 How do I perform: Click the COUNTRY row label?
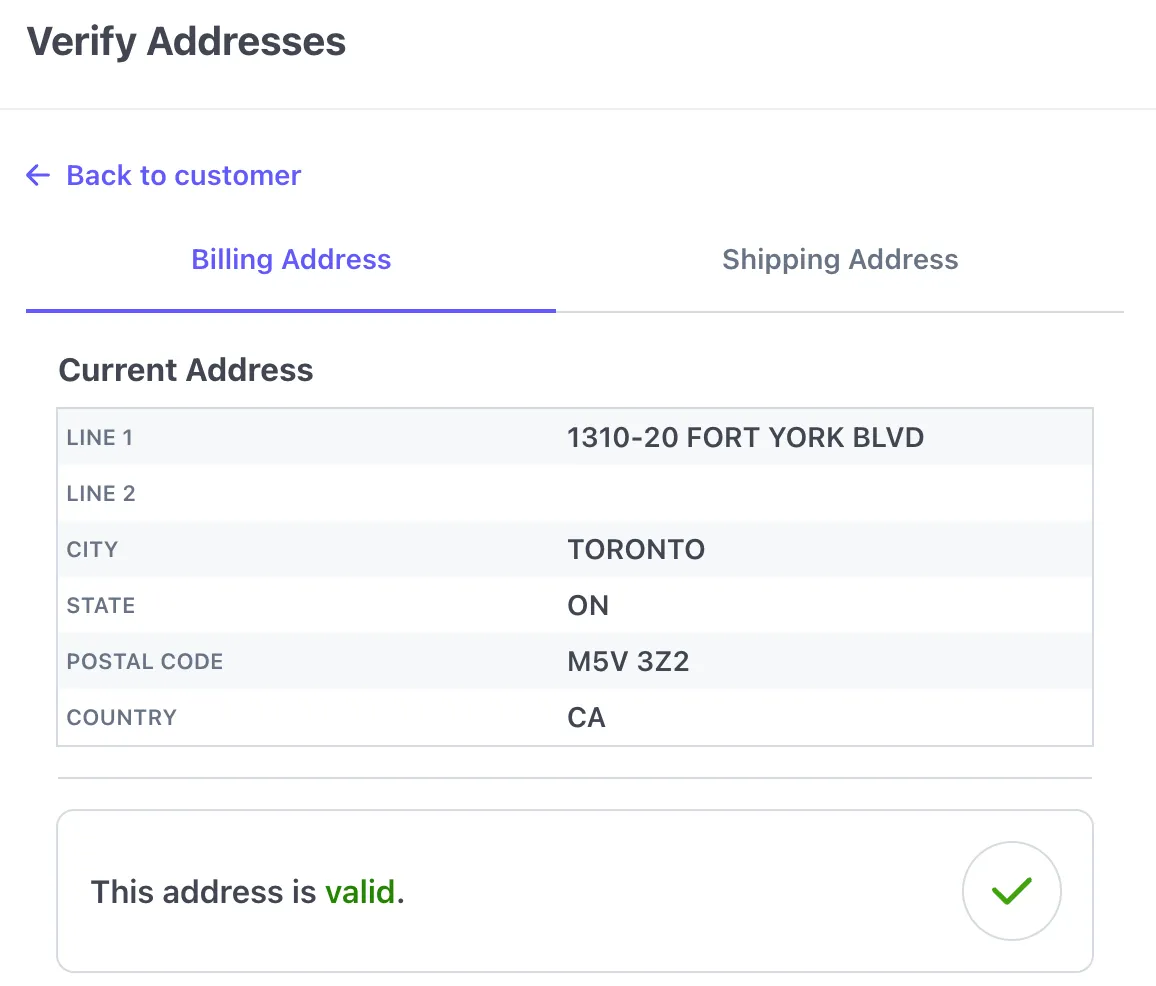[121, 717]
